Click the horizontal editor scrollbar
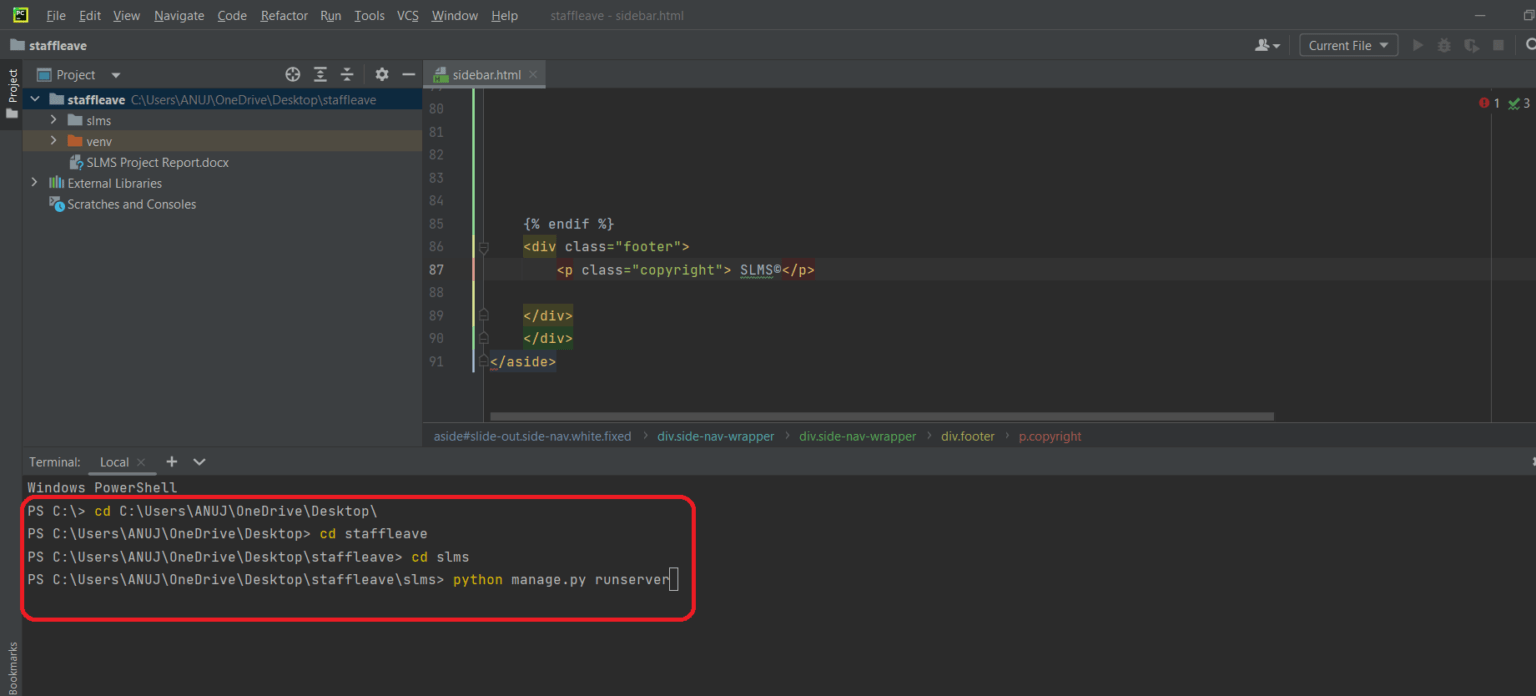Viewport: 1536px width, 696px height. pos(878,415)
